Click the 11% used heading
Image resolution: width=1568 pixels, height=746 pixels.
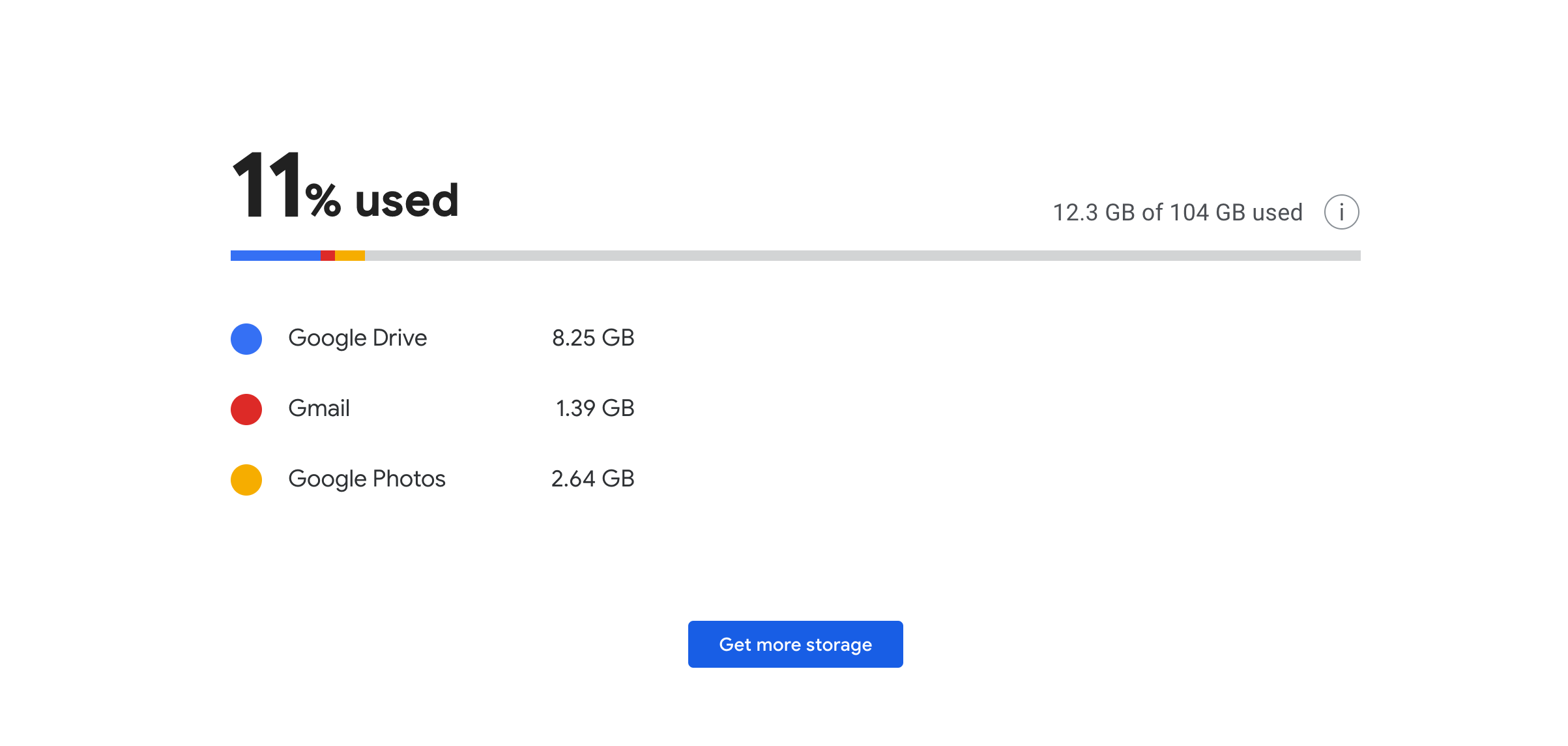click(x=345, y=185)
